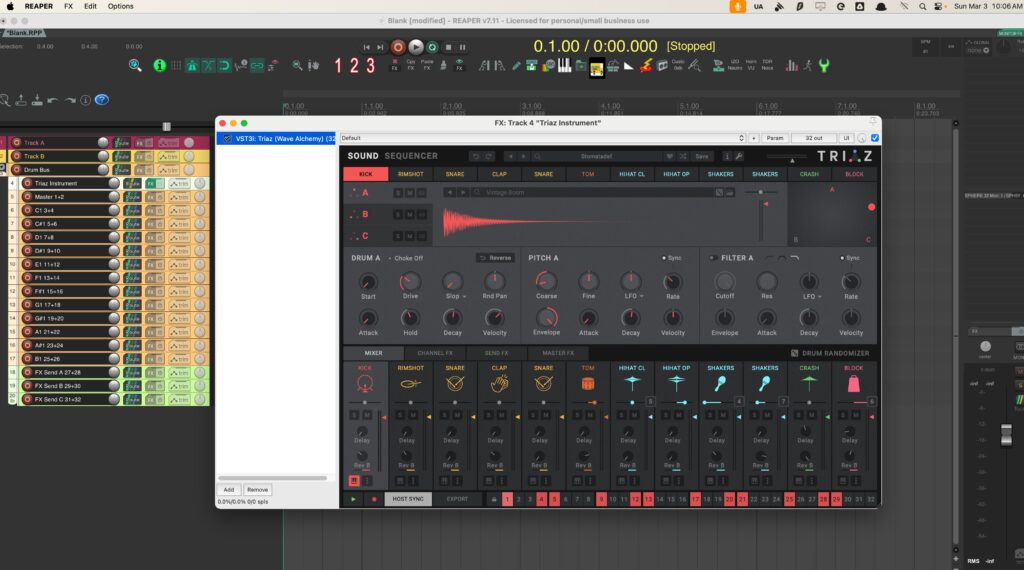Image resolution: width=1024 pixels, height=570 pixels.
Task: Toggle the Filter A on/off switch
Action: click(x=713, y=258)
